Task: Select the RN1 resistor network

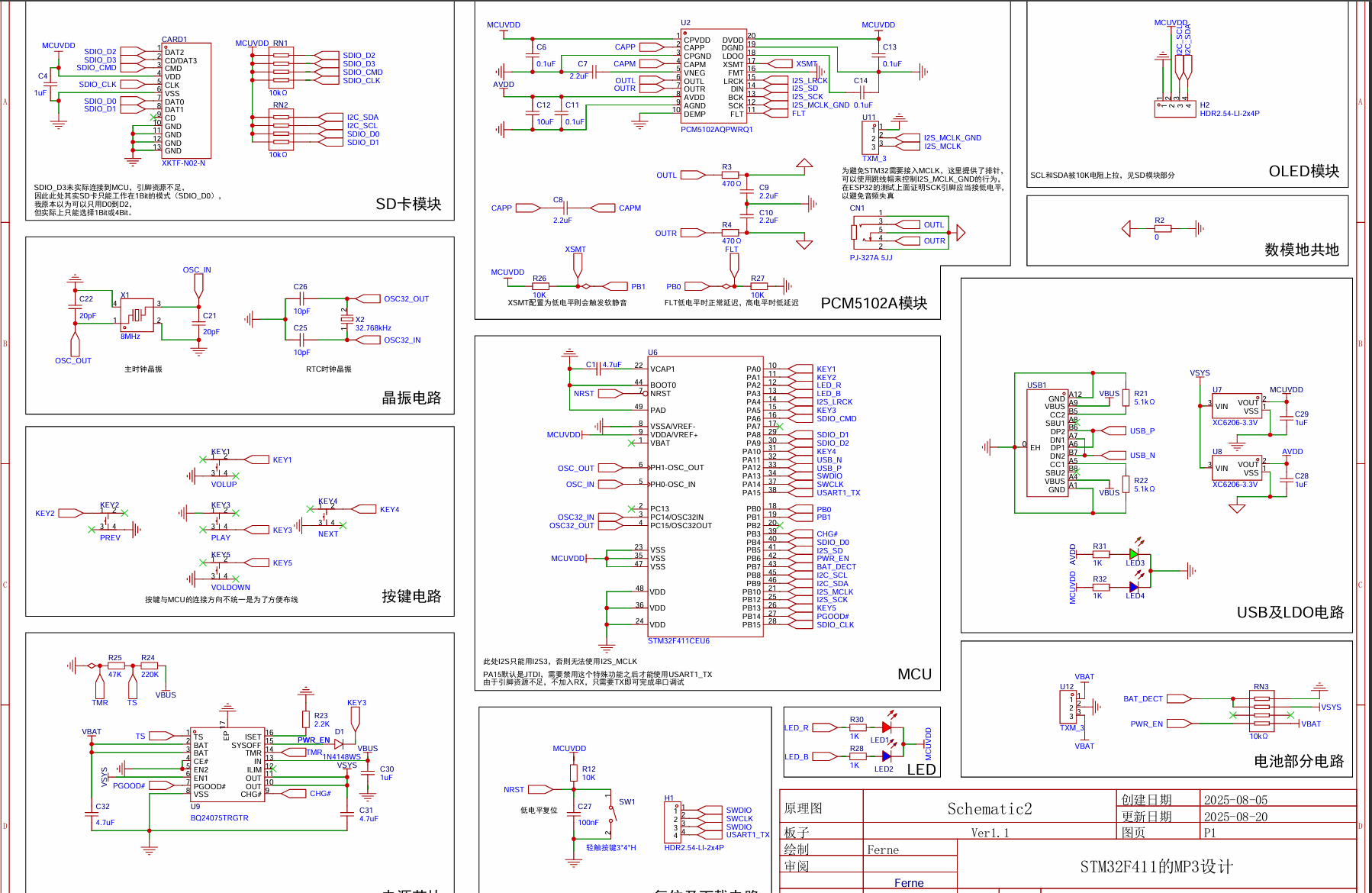Action: (281, 68)
